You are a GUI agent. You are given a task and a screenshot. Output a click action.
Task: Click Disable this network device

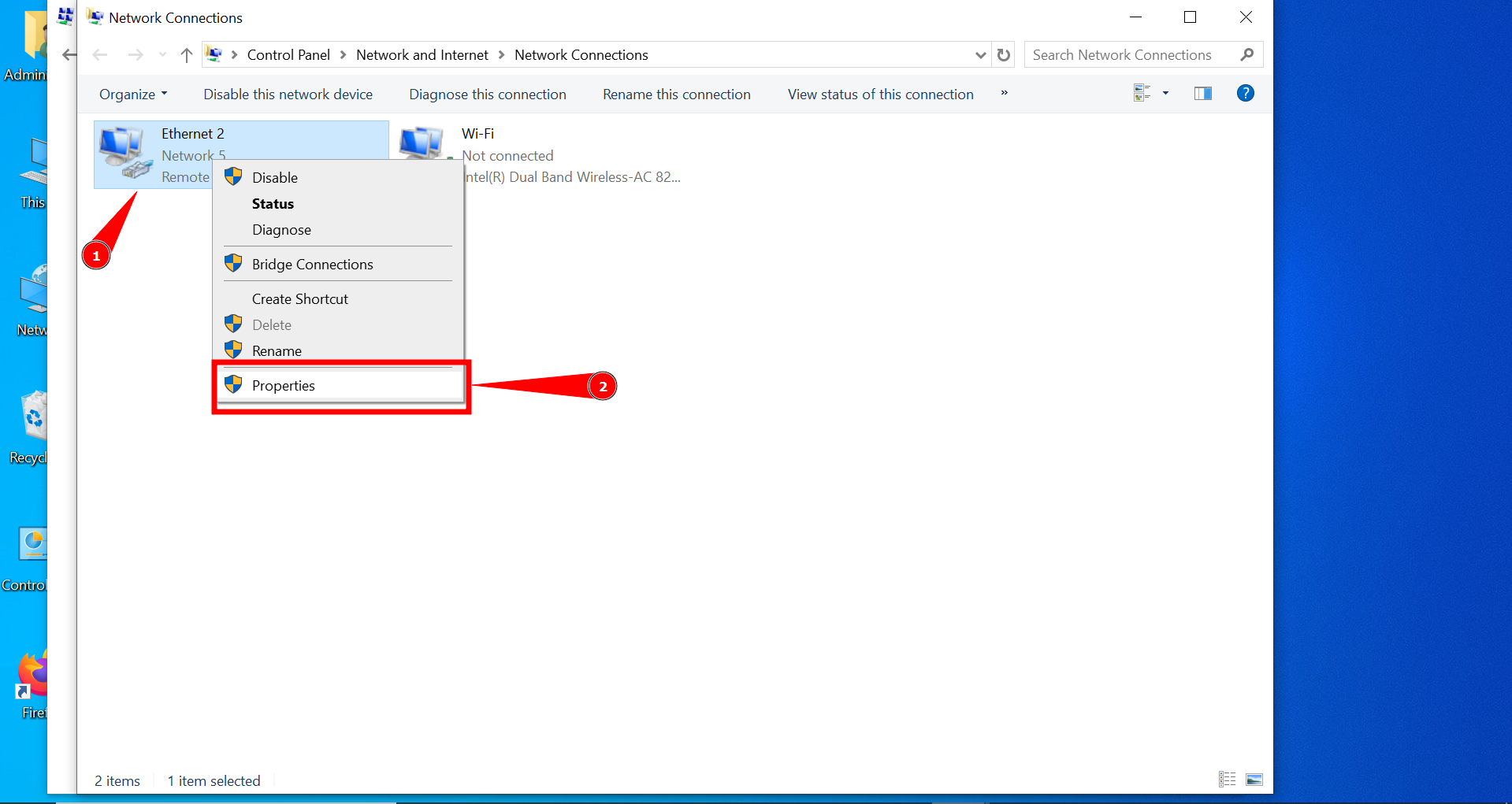click(x=288, y=94)
